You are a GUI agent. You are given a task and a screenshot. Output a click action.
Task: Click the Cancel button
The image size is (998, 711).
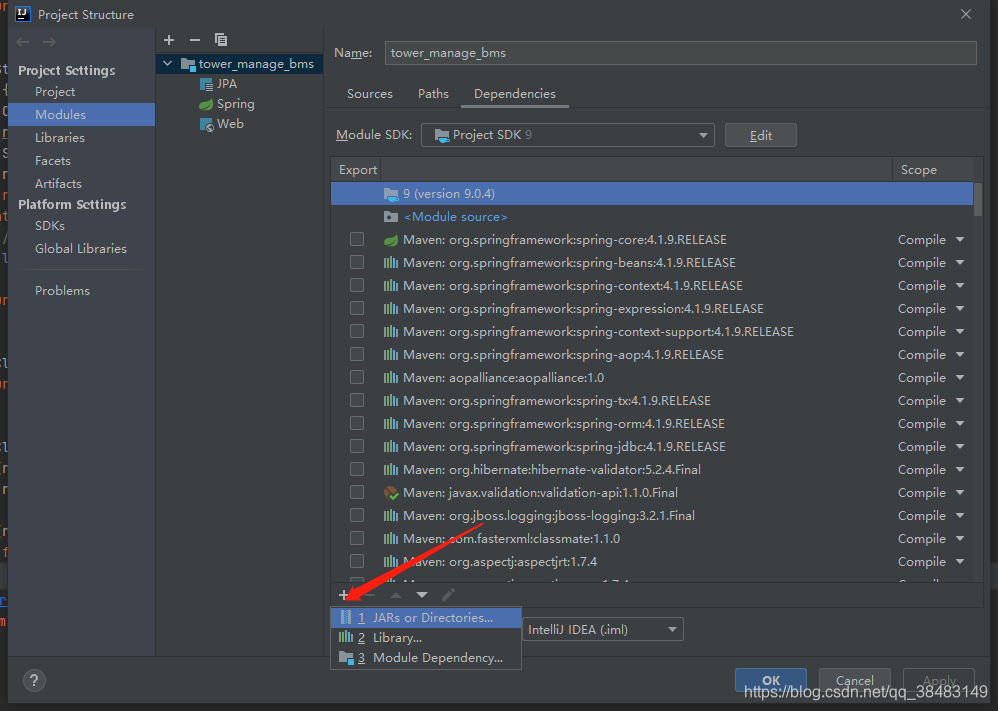pos(854,680)
